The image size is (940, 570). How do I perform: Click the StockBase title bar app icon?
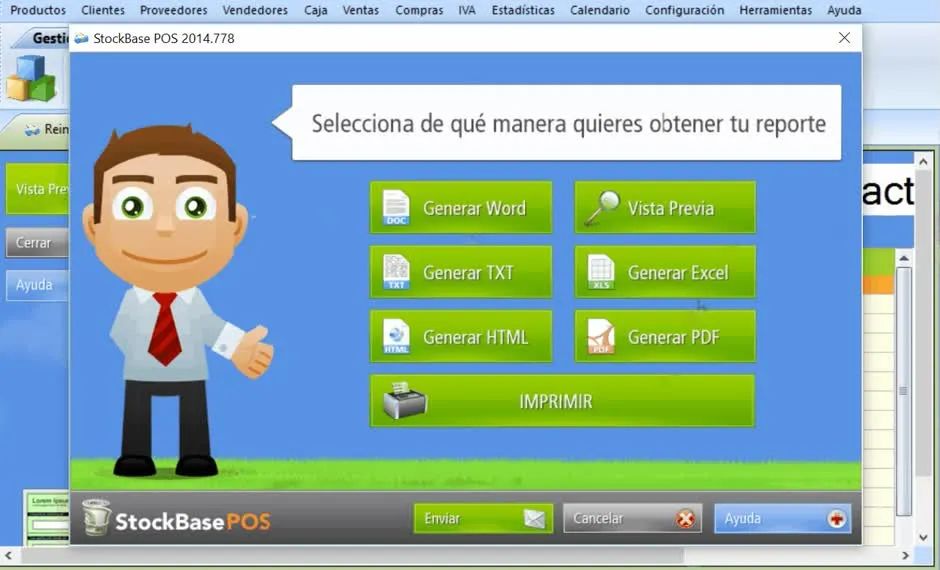tap(81, 38)
